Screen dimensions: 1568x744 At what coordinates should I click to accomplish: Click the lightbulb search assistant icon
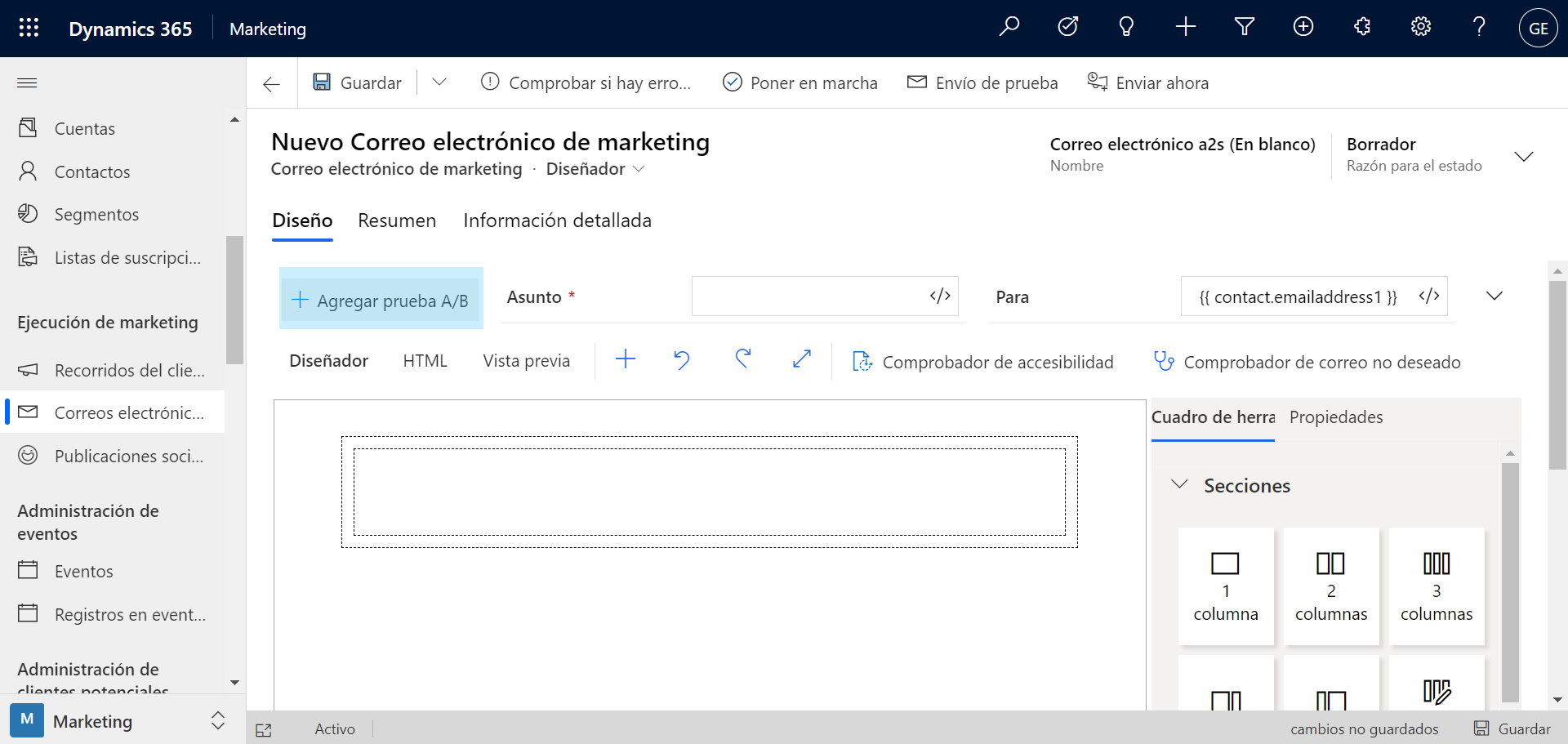point(1127,27)
